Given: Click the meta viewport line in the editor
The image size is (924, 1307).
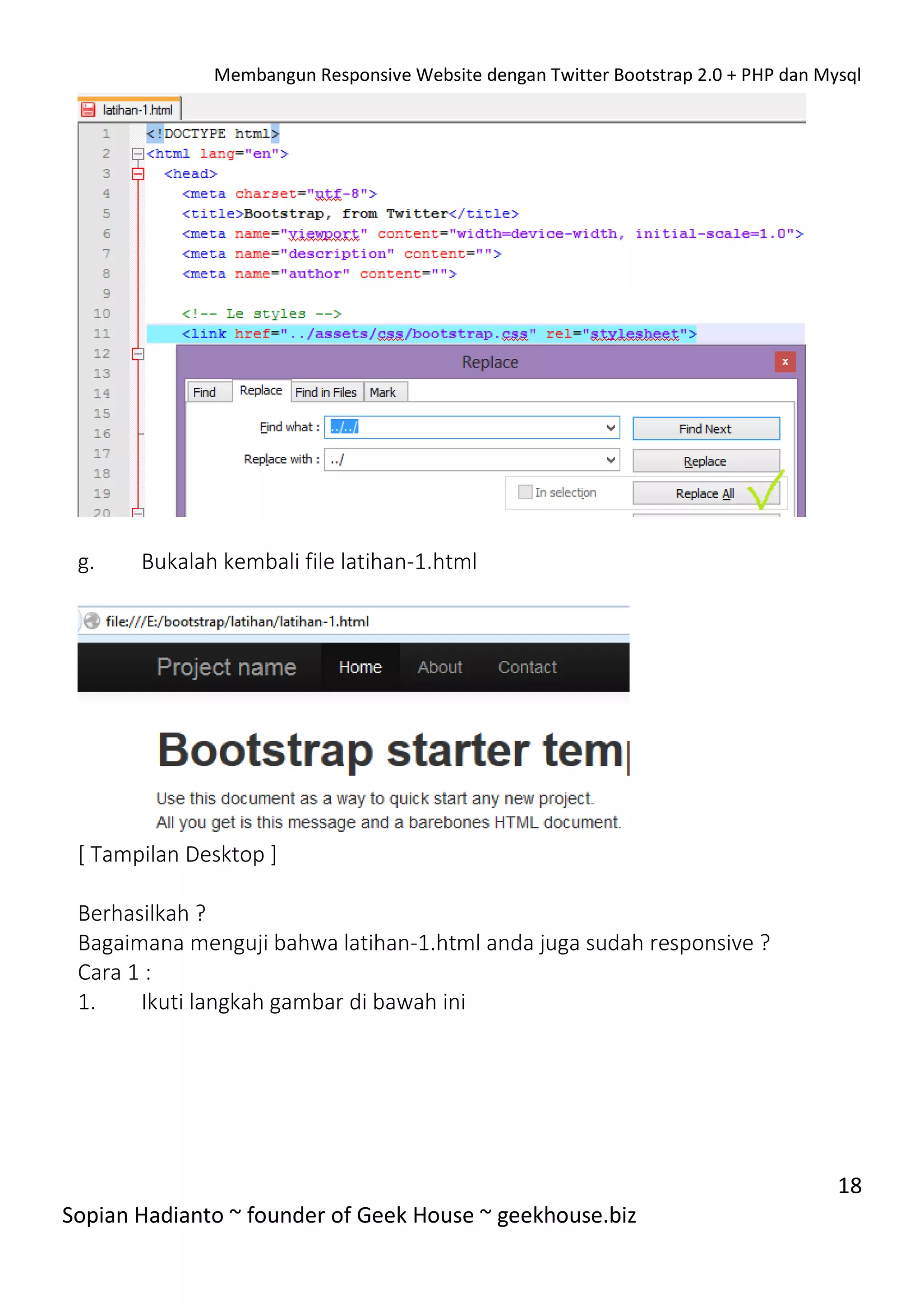Looking at the screenshot, I should (x=492, y=233).
